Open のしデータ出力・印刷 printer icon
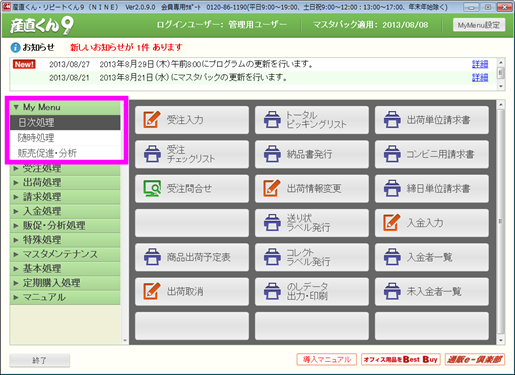 272,291
